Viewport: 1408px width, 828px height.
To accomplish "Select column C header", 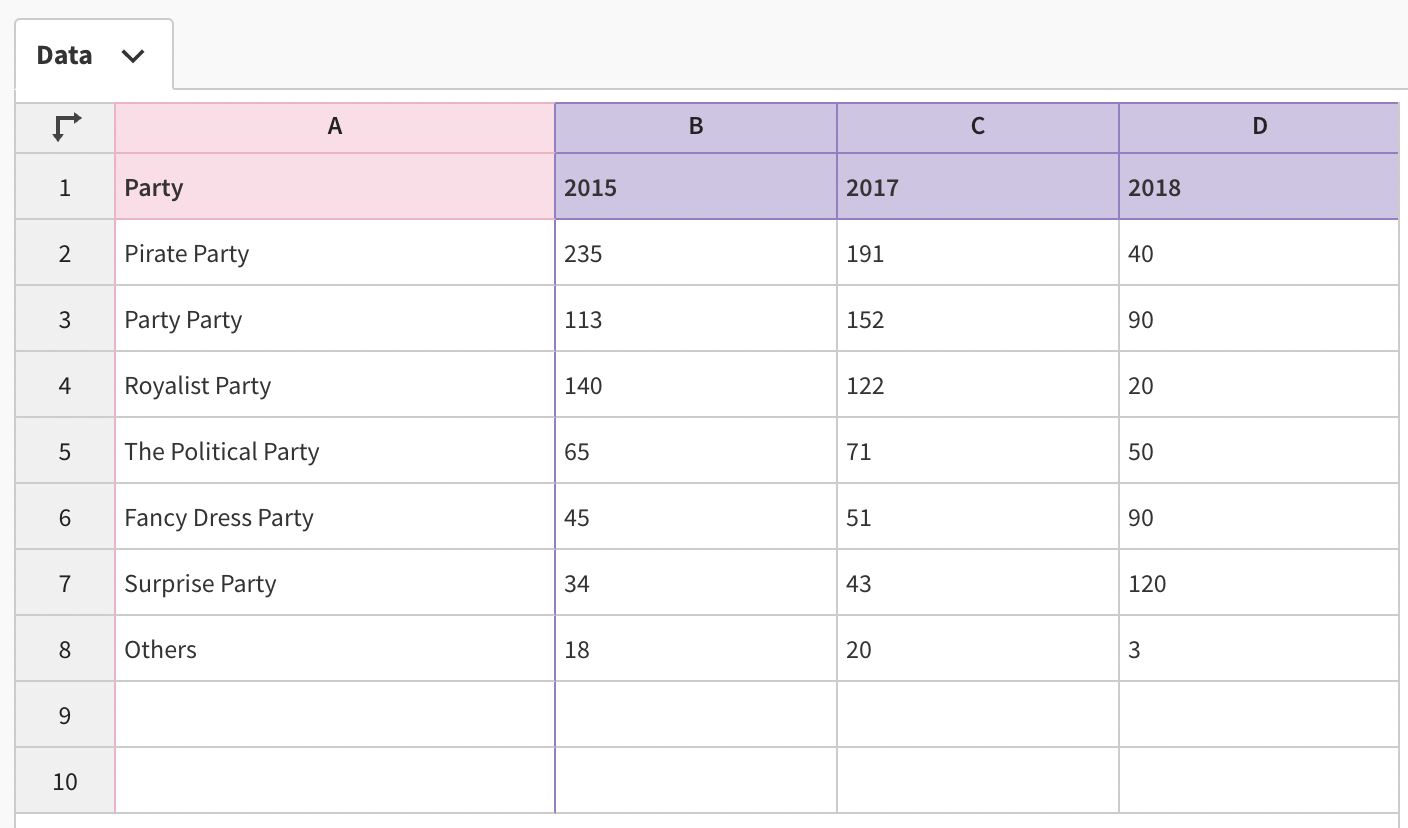I will pyautogui.click(x=978, y=127).
